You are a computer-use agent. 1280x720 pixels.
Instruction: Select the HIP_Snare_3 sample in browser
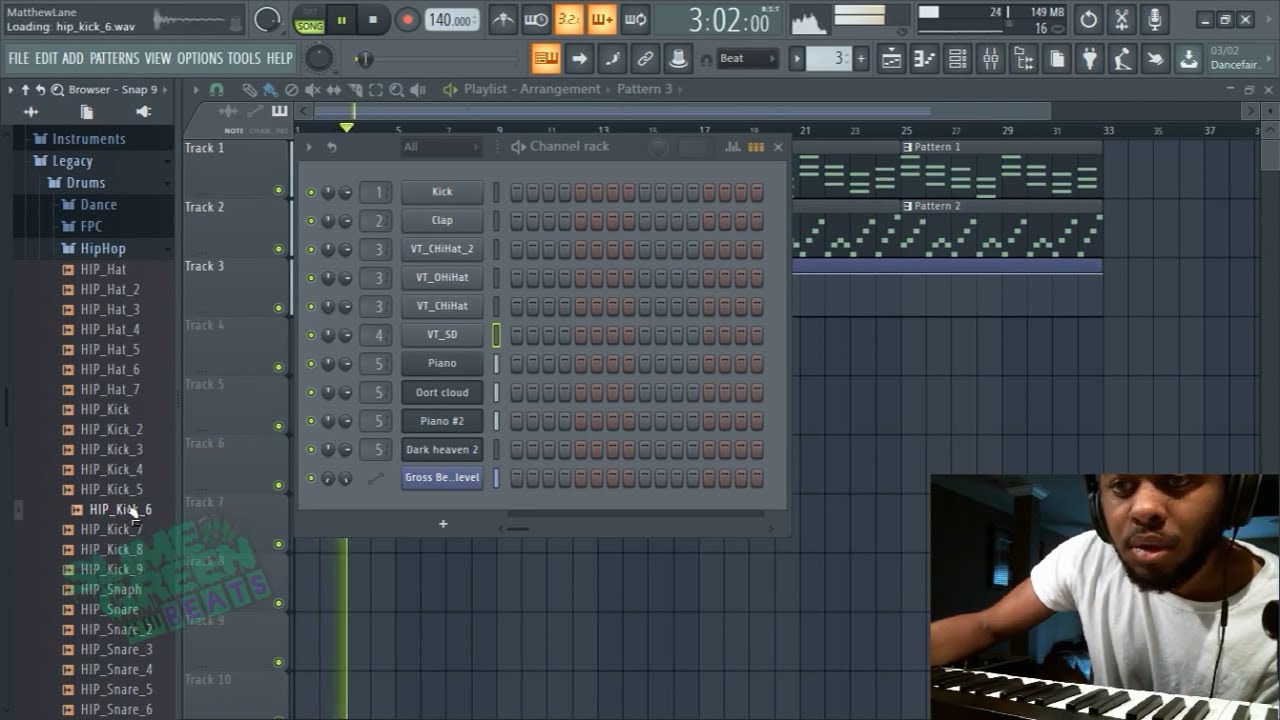pyautogui.click(x=116, y=650)
